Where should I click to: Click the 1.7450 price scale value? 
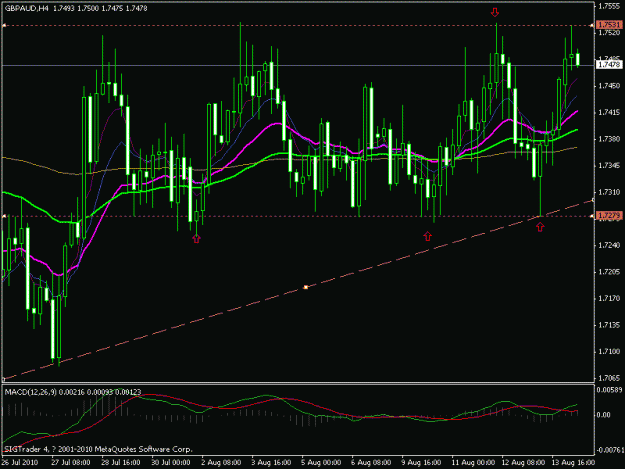(x=609, y=86)
